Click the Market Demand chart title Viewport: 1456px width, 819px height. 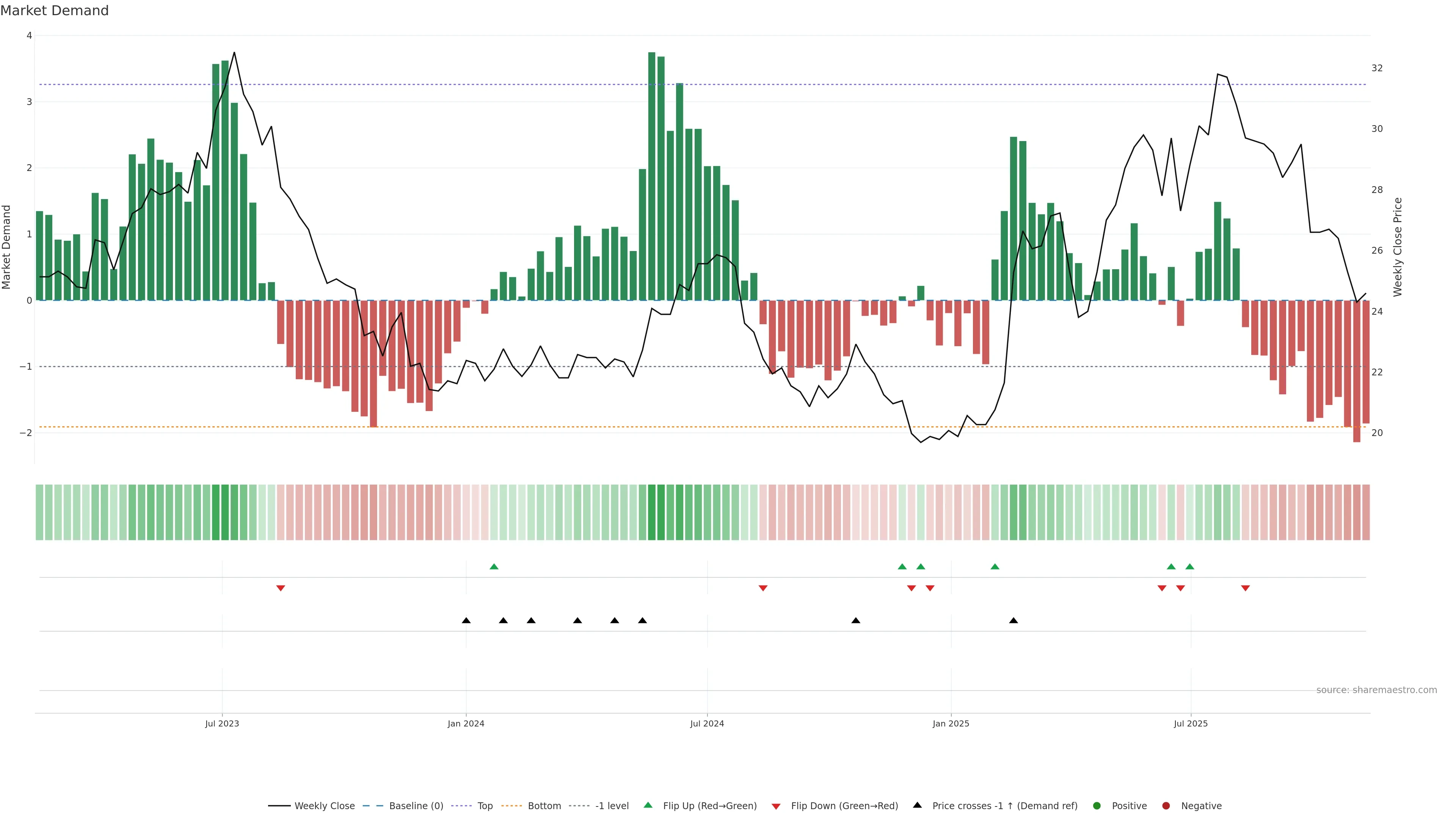pyautogui.click(x=54, y=11)
